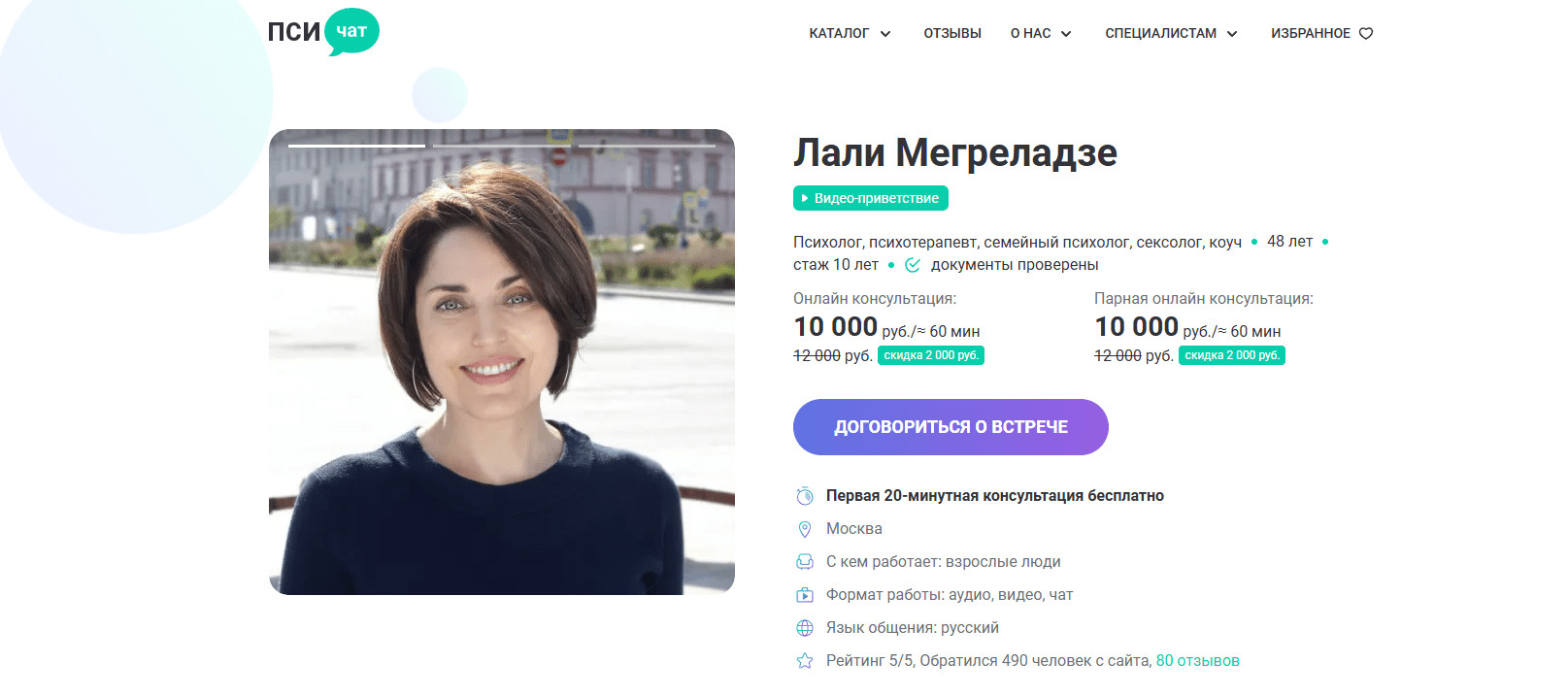Image resolution: width=1568 pixels, height=696 pixels.
Task: Click the video format icon near Формат работы
Action: click(805, 595)
